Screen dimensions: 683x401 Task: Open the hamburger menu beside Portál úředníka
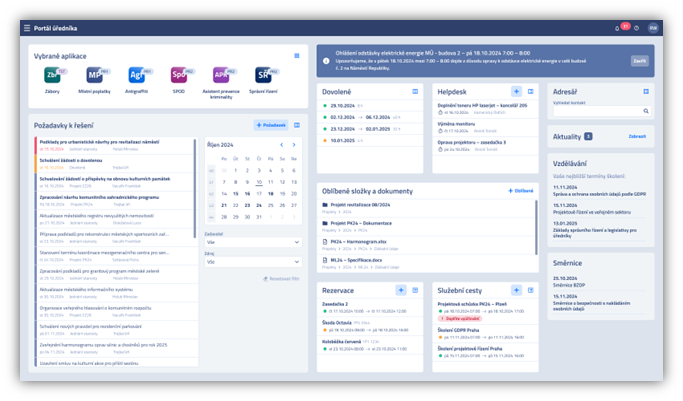[27, 28]
